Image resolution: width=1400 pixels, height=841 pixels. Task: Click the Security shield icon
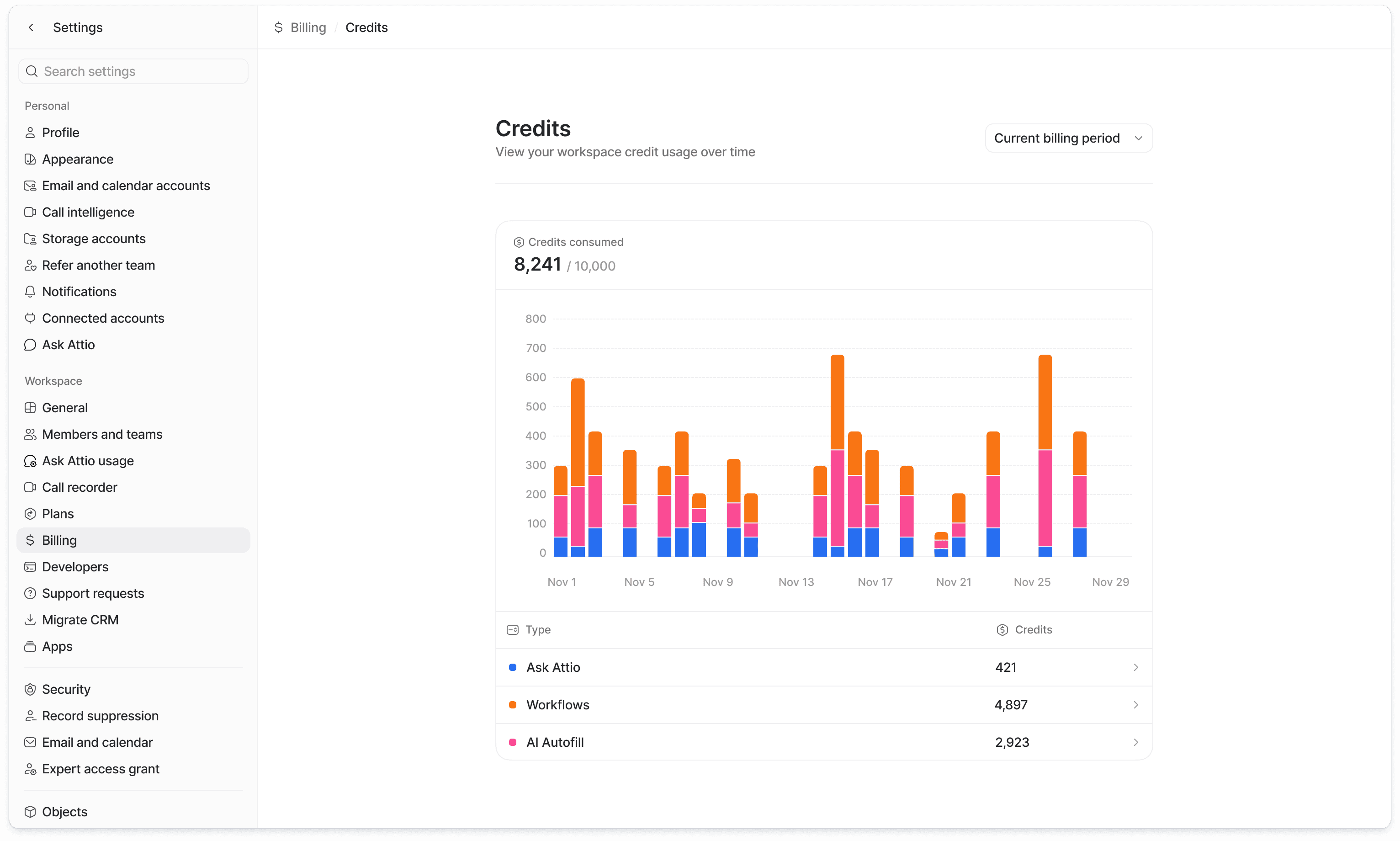point(30,689)
